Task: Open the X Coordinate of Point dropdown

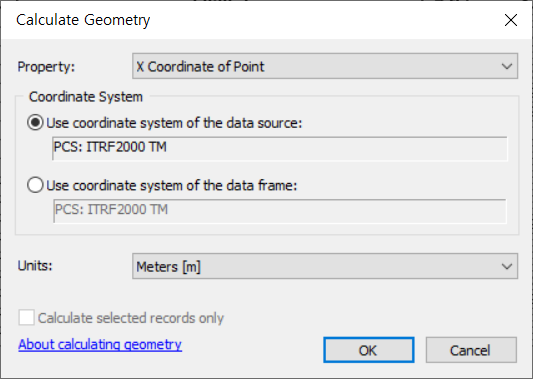Action: (x=325, y=66)
